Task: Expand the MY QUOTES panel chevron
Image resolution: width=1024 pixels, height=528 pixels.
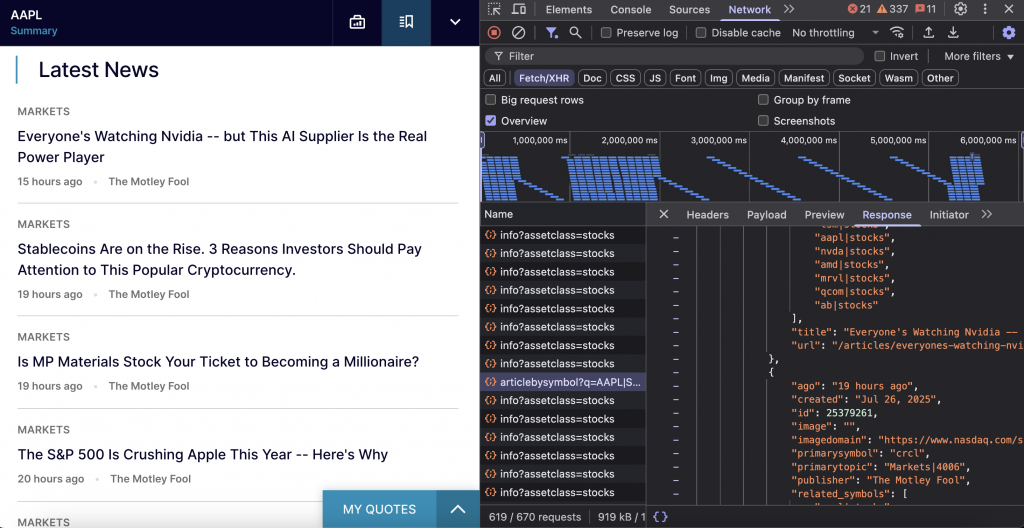Action: tap(458, 509)
